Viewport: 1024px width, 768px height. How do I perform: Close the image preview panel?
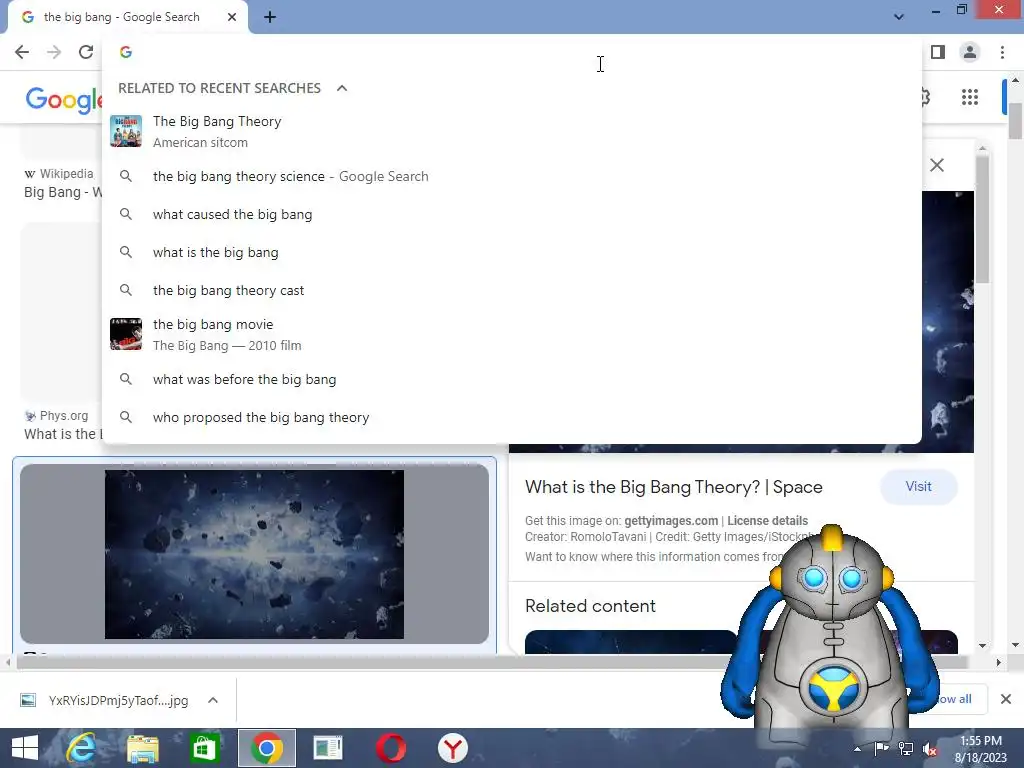(937, 165)
